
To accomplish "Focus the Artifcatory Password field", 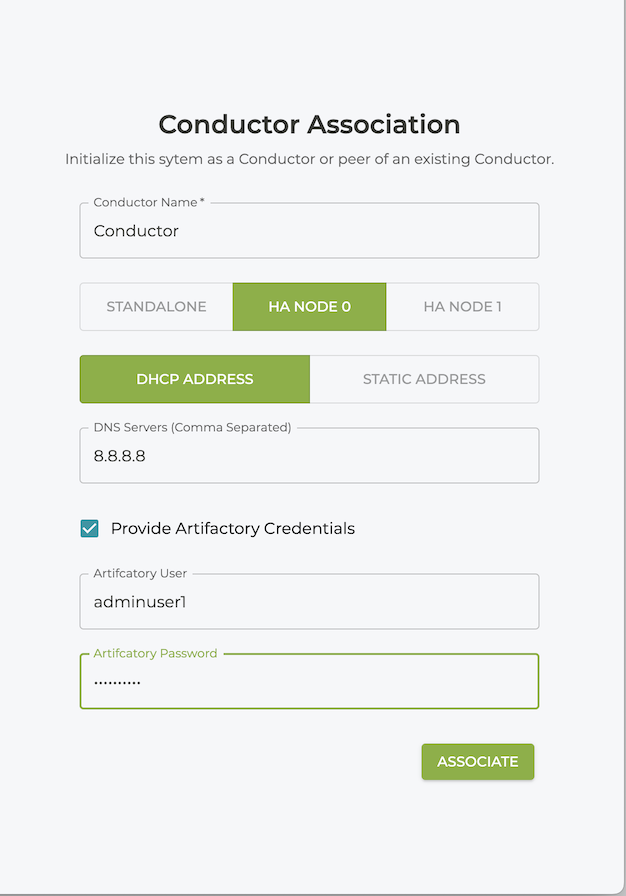I will (x=309, y=682).
